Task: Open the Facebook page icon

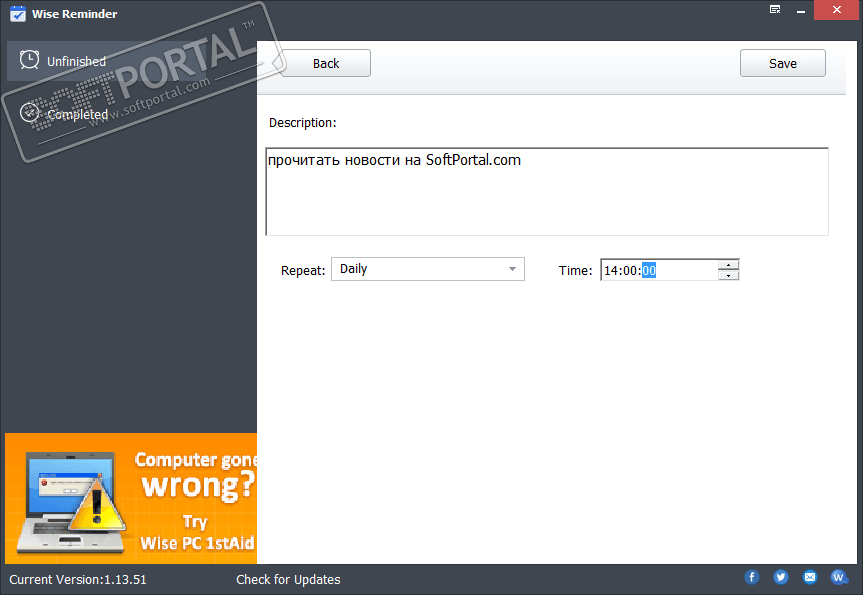Action: (x=752, y=577)
